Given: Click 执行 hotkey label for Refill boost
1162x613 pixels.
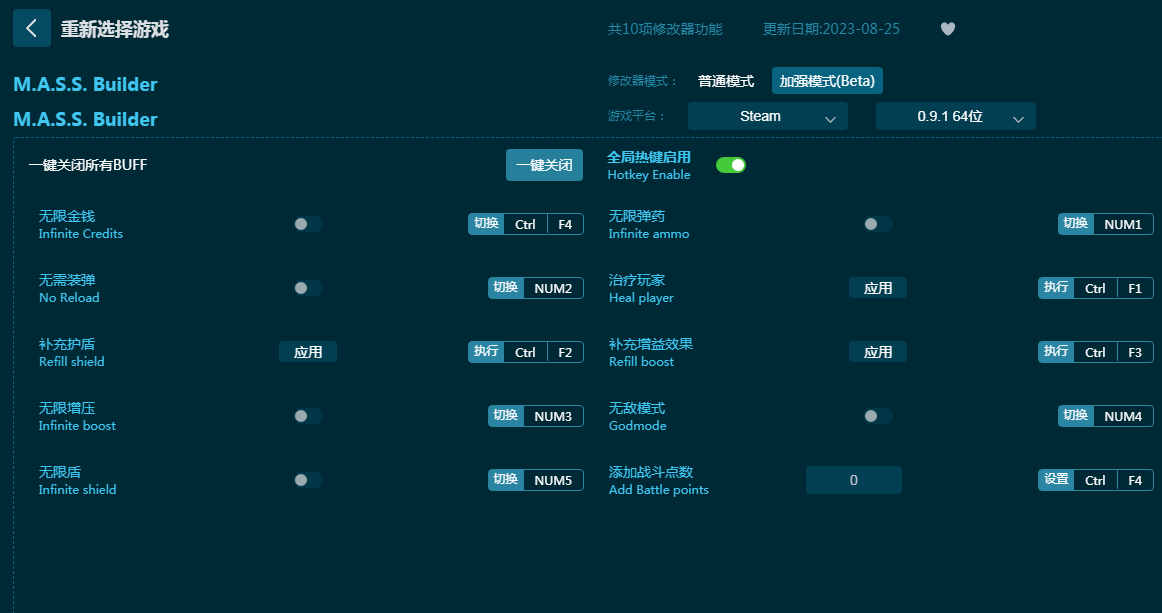Looking at the screenshot, I should point(1056,352).
